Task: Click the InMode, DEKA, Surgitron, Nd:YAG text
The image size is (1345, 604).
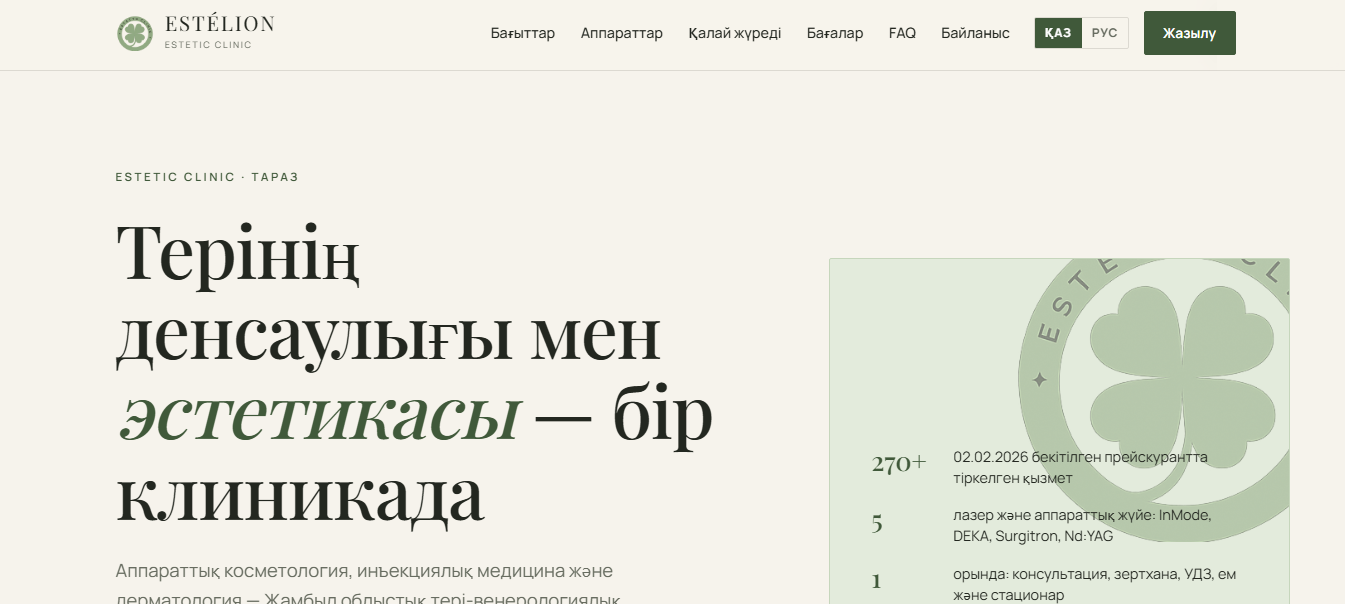Action: (1082, 525)
